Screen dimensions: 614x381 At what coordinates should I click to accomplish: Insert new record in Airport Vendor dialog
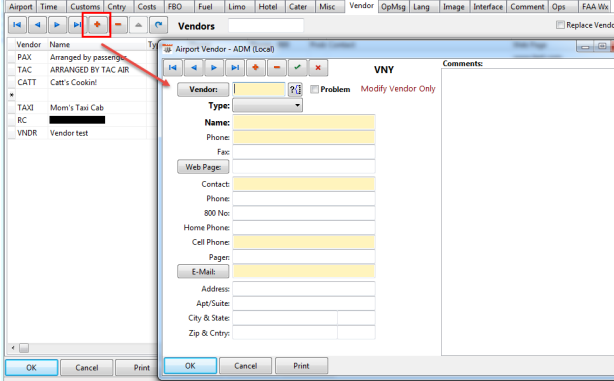tap(256, 68)
